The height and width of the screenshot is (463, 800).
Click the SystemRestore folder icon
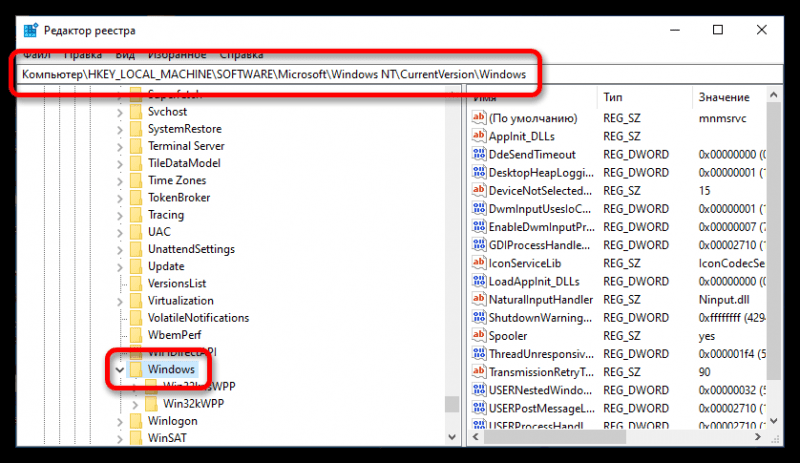[x=136, y=129]
